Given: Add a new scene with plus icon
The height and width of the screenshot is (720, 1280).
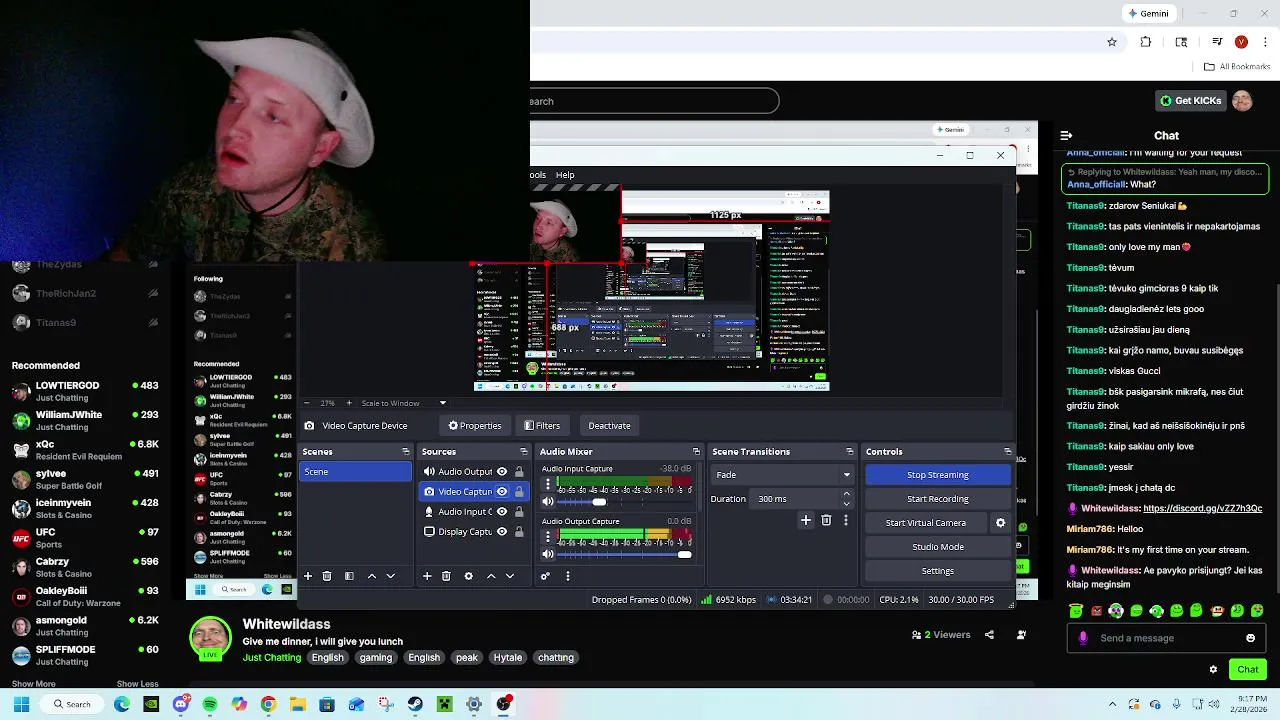Looking at the screenshot, I should pos(308,576).
